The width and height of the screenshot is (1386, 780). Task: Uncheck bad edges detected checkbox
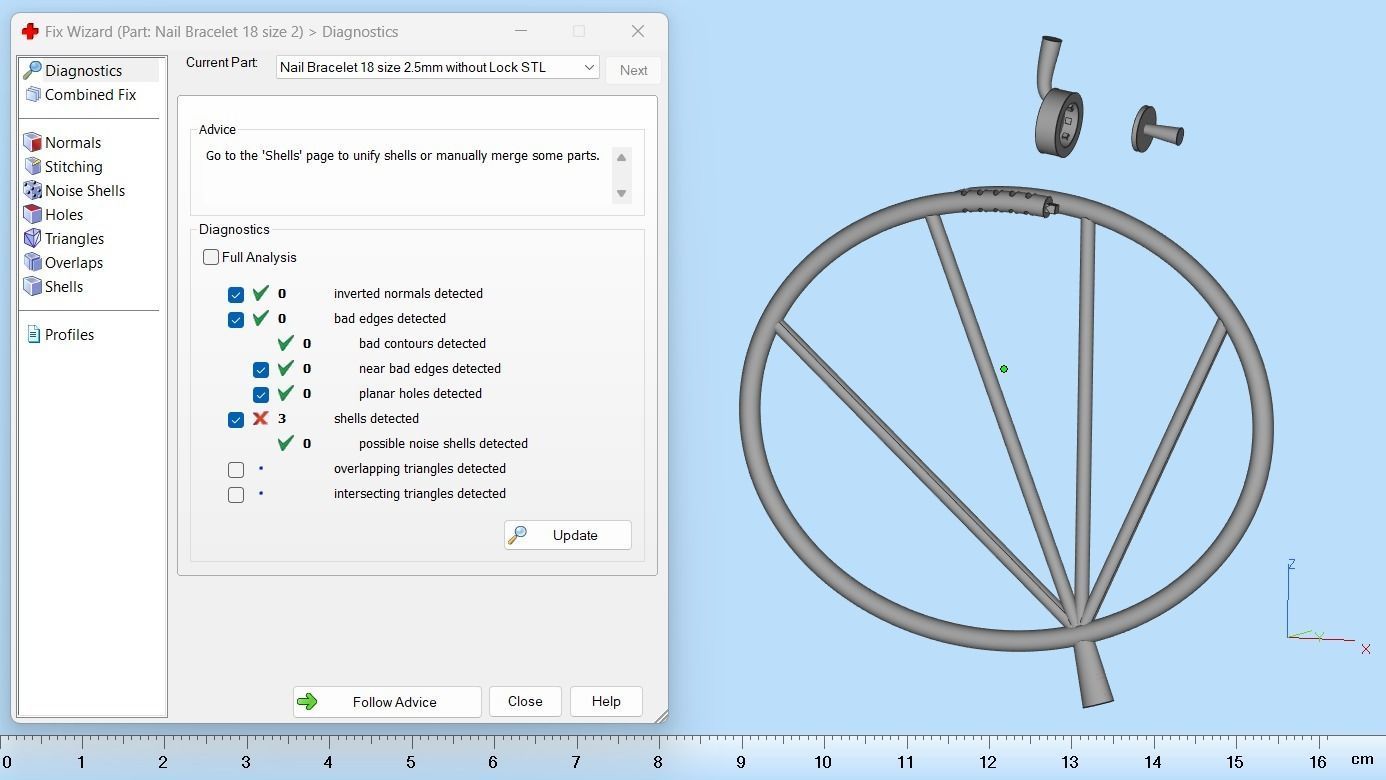(236, 319)
